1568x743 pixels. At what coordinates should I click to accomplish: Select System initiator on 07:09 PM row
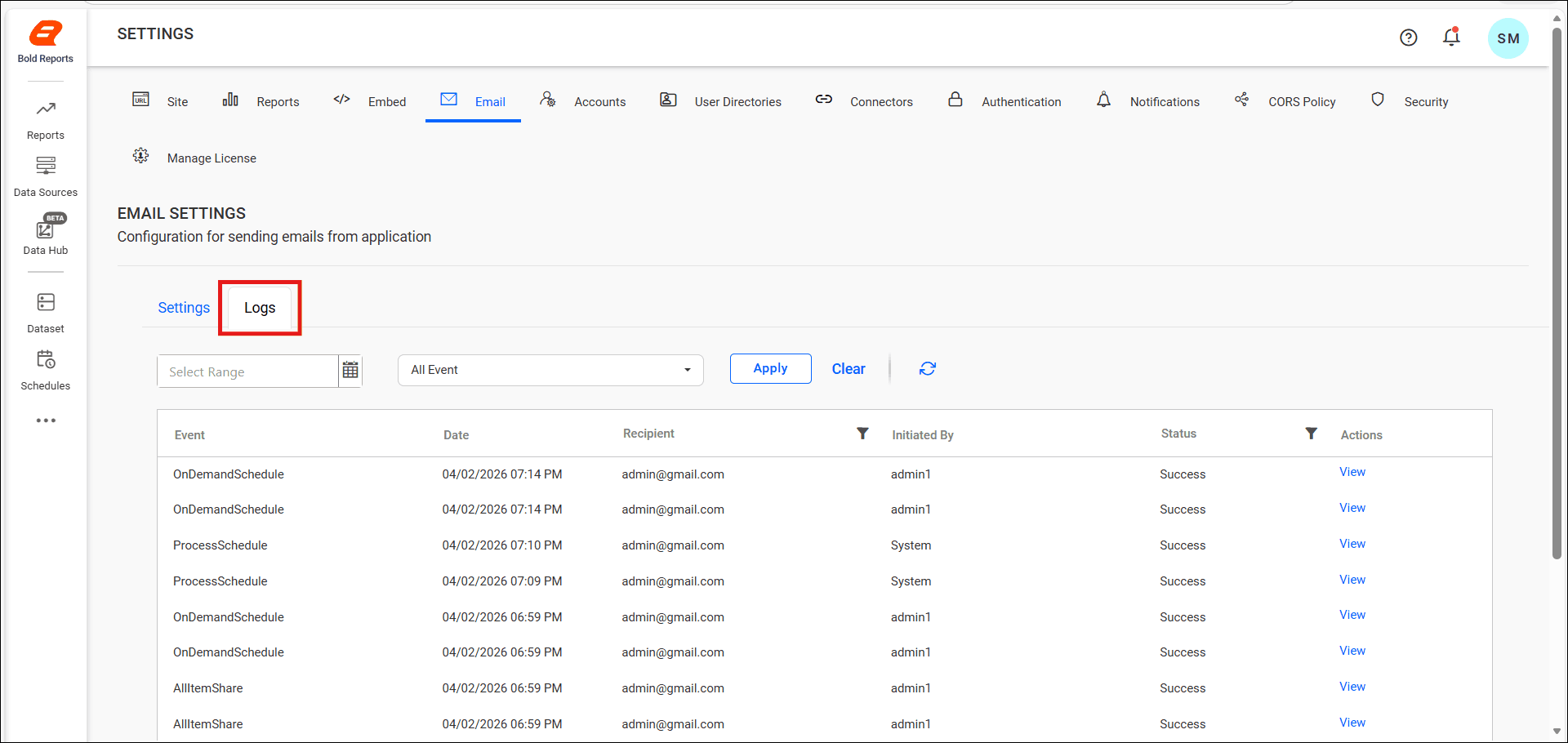(911, 581)
